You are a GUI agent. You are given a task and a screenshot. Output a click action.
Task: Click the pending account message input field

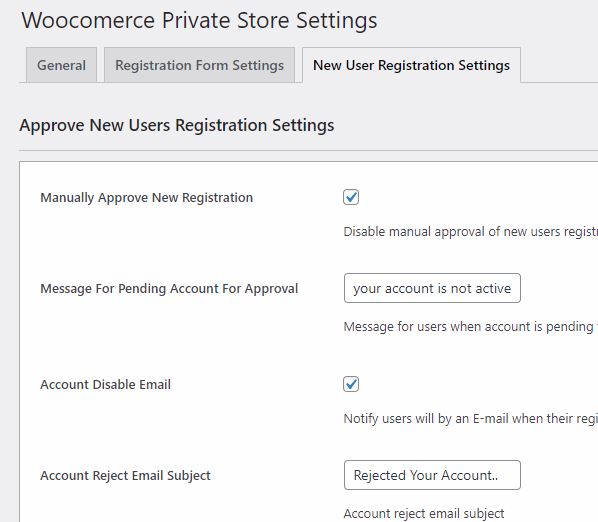click(432, 288)
